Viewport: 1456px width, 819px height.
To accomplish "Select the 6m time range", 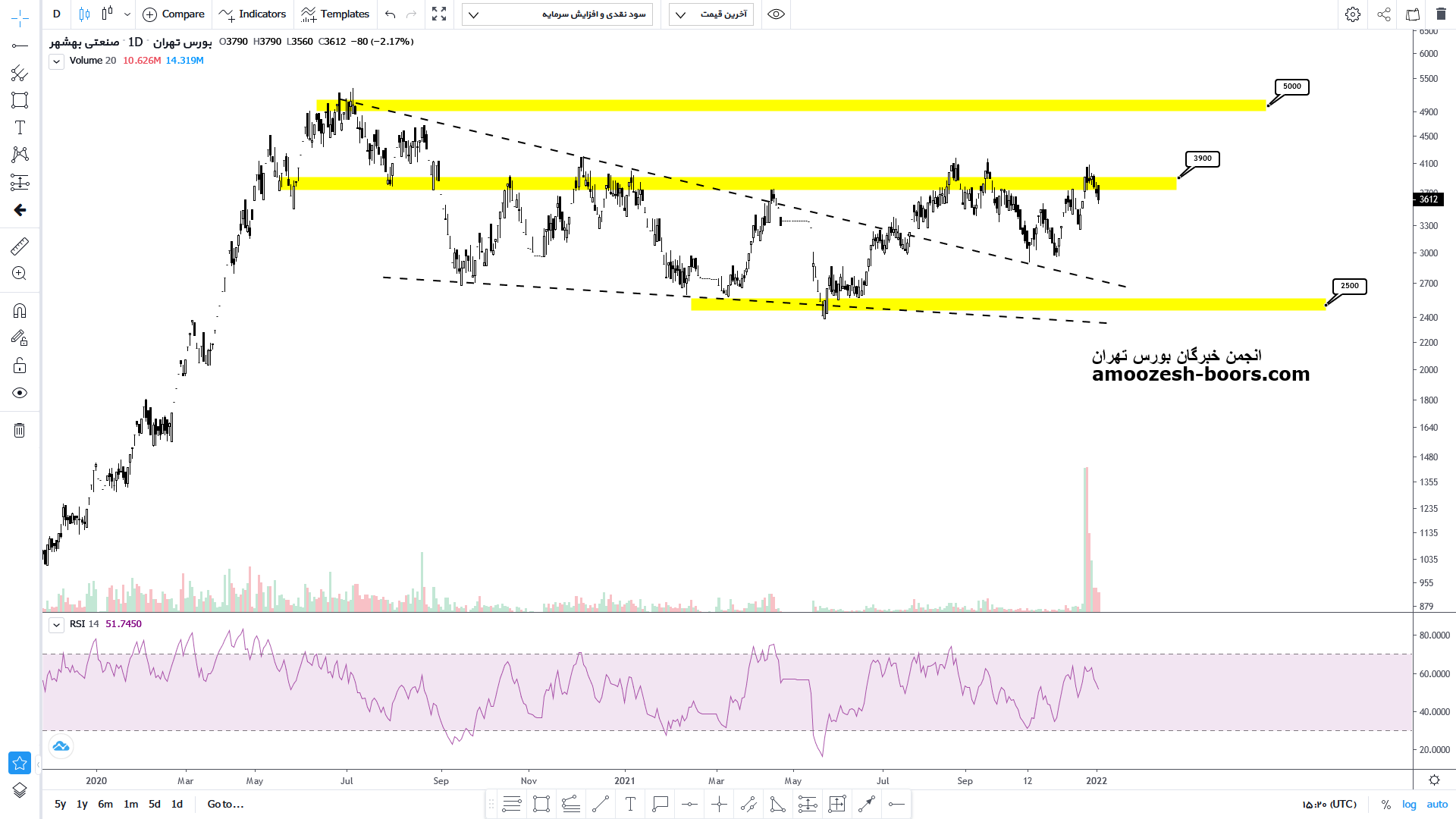I will coord(105,804).
